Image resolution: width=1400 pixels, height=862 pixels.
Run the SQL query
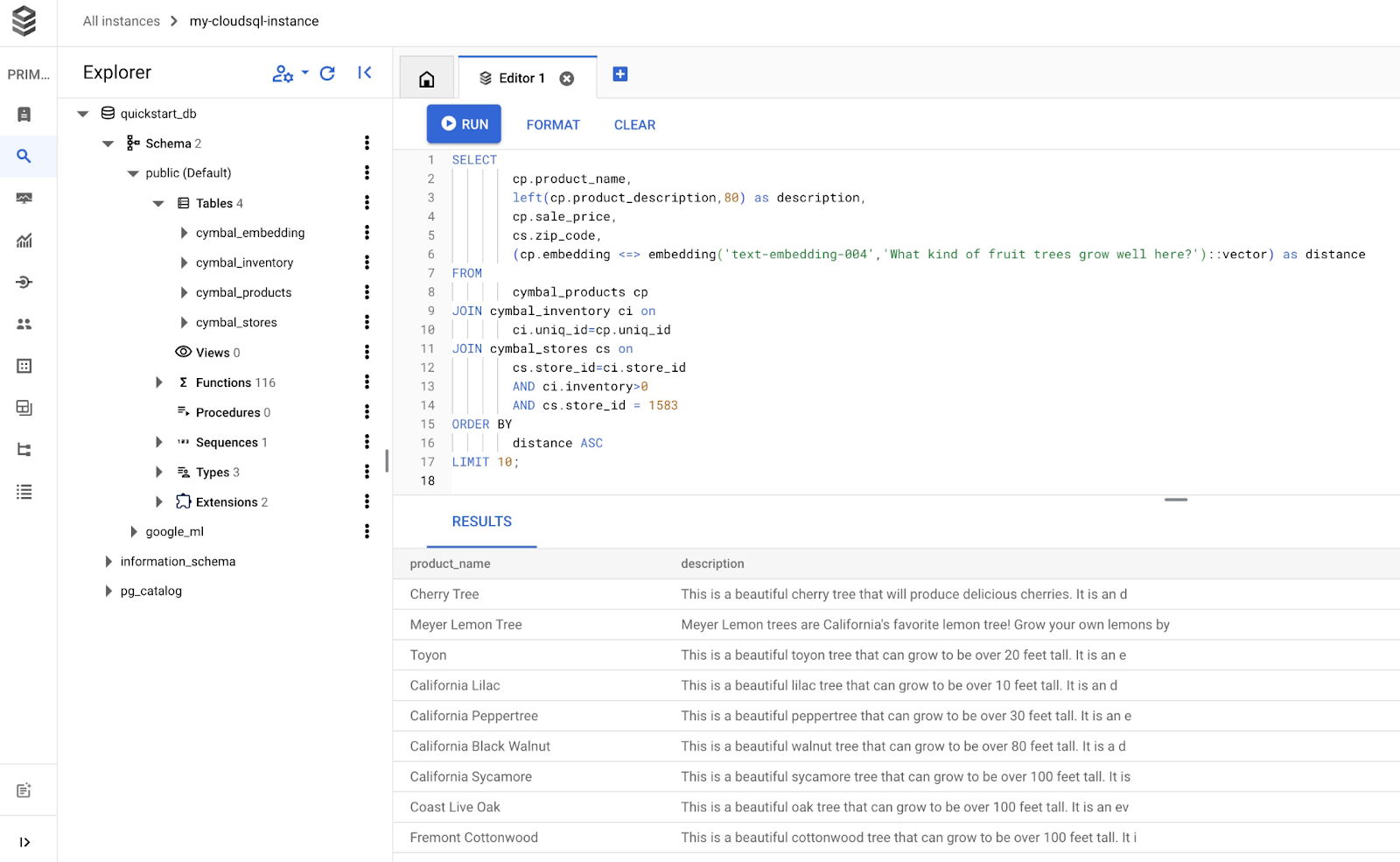click(x=464, y=124)
